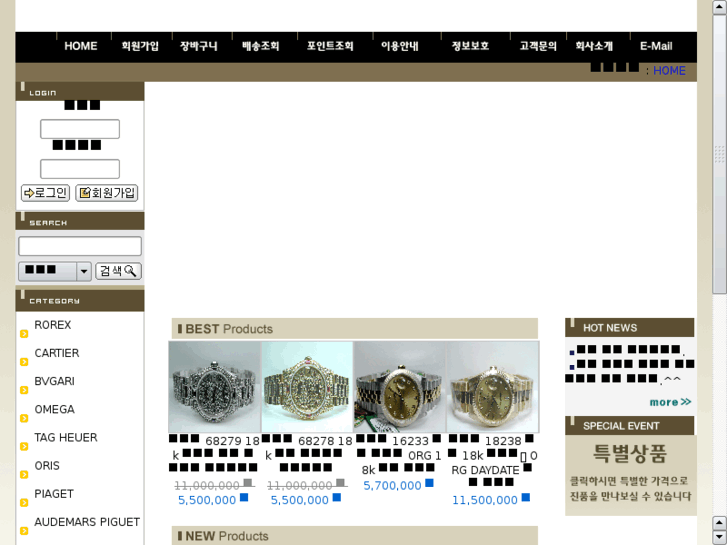Open 고객문의 in the top menu
Image resolution: width=727 pixels, height=545 pixels.
[x=538, y=46]
